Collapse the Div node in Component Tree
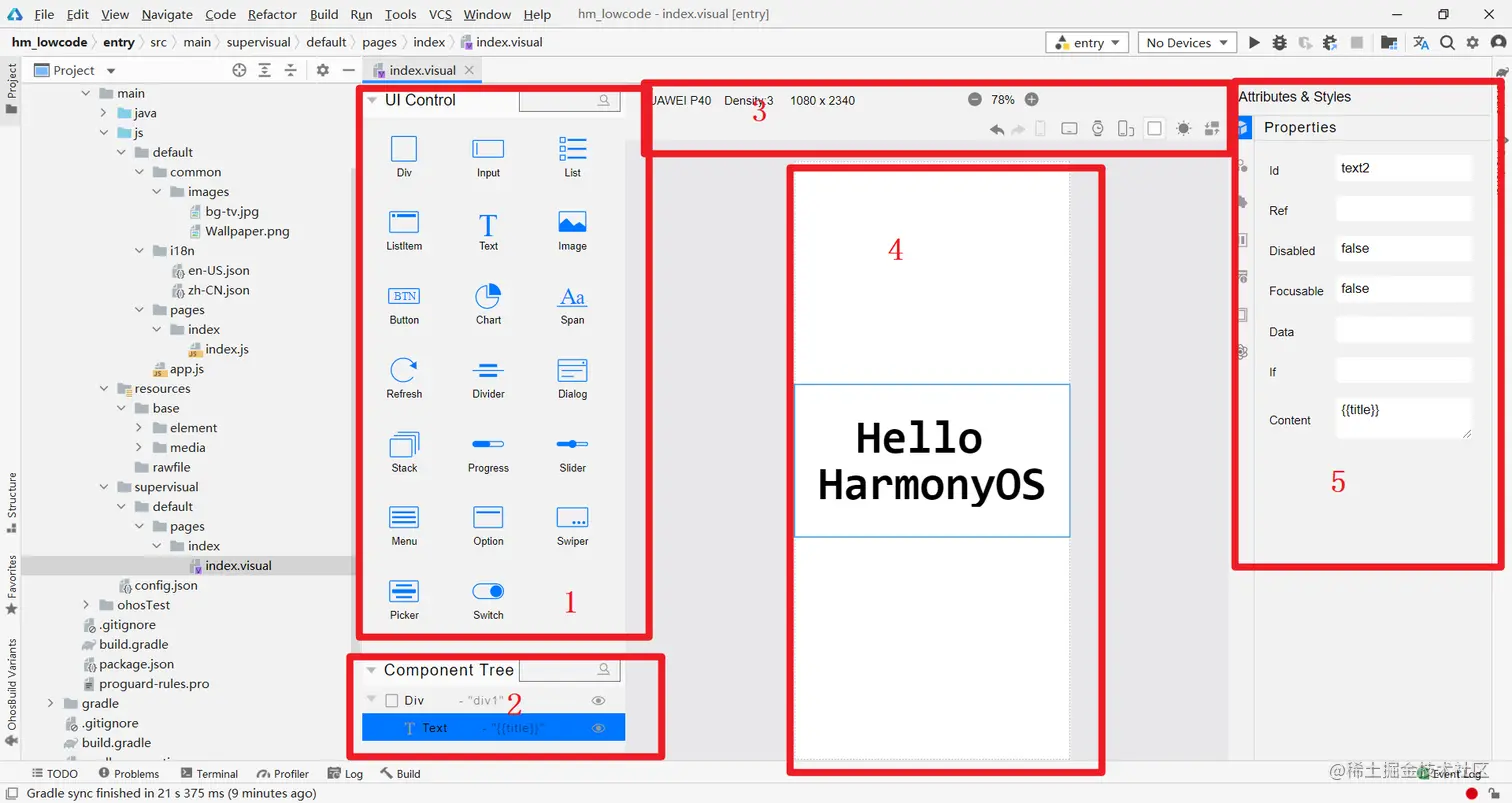The width and height of the screenshot is (1512, 803). click(372, 700)
